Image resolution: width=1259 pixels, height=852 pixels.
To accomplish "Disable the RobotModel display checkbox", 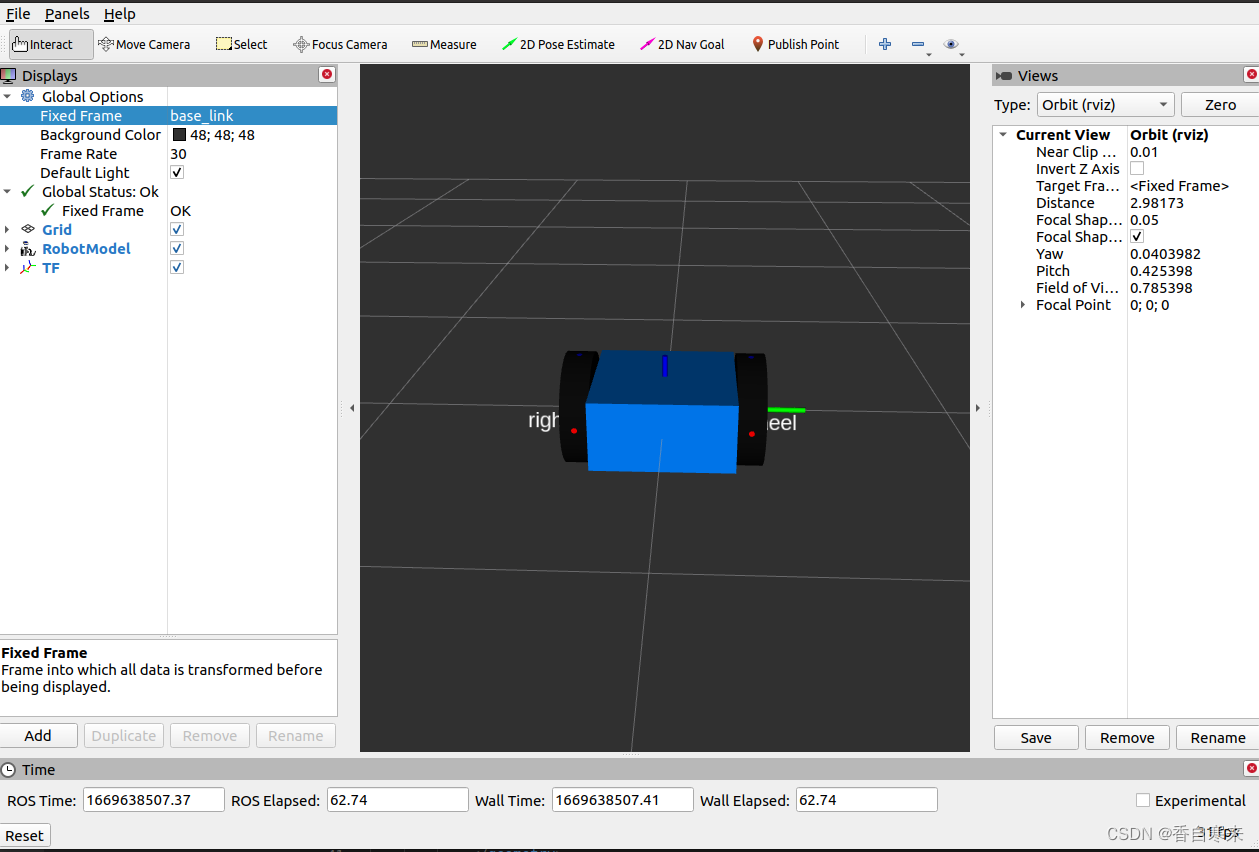I will point(177,248).
